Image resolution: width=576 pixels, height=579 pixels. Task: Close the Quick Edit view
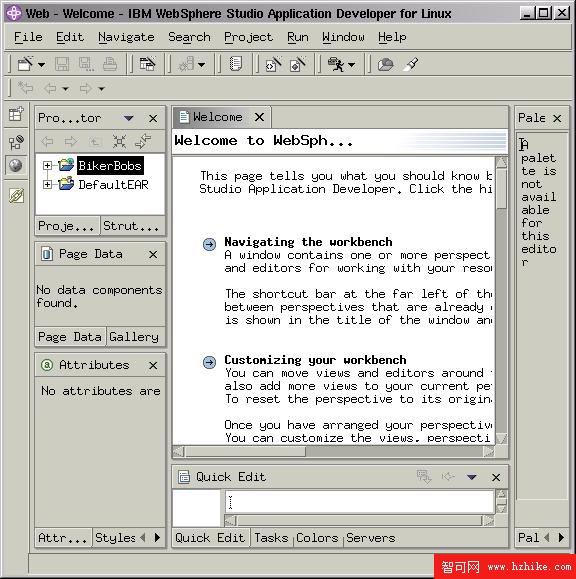click(496, 477)
